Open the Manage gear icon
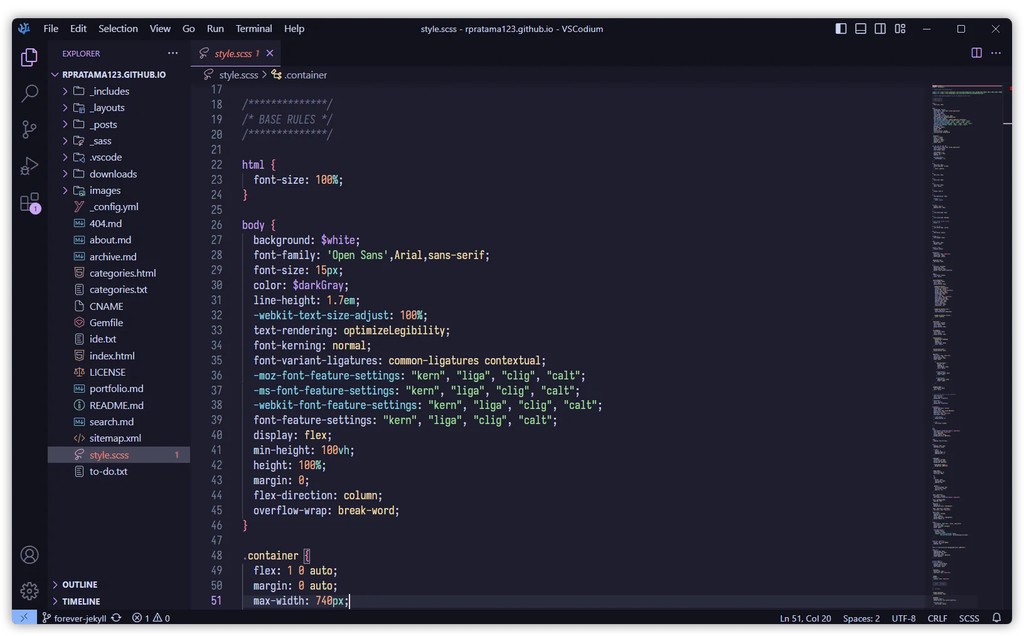Image resolution: width=1024 pixels, height=636 pixels. 29,590
